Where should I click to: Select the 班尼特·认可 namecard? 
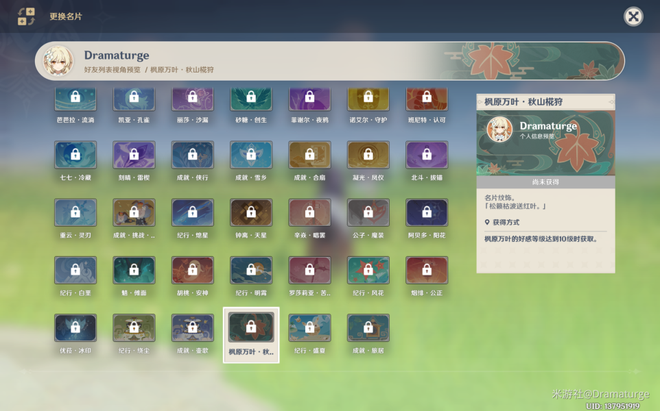click(426, 100)
